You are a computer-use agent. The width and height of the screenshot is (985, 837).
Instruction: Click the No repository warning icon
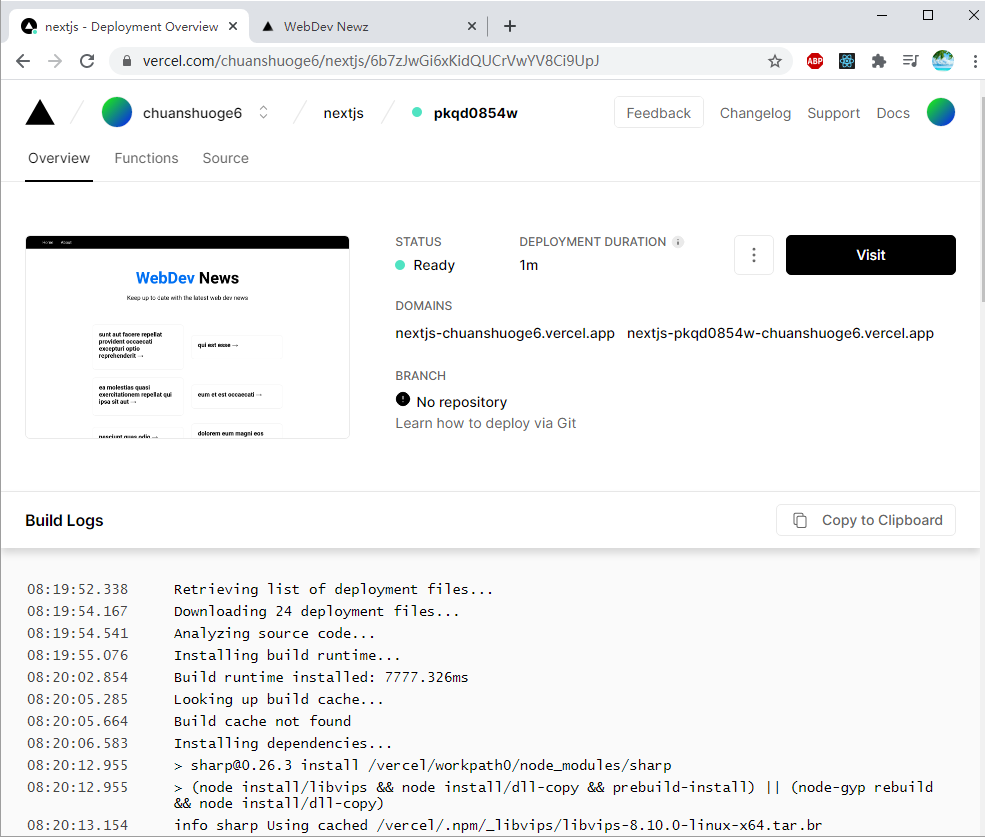click(x=403, y=400)
